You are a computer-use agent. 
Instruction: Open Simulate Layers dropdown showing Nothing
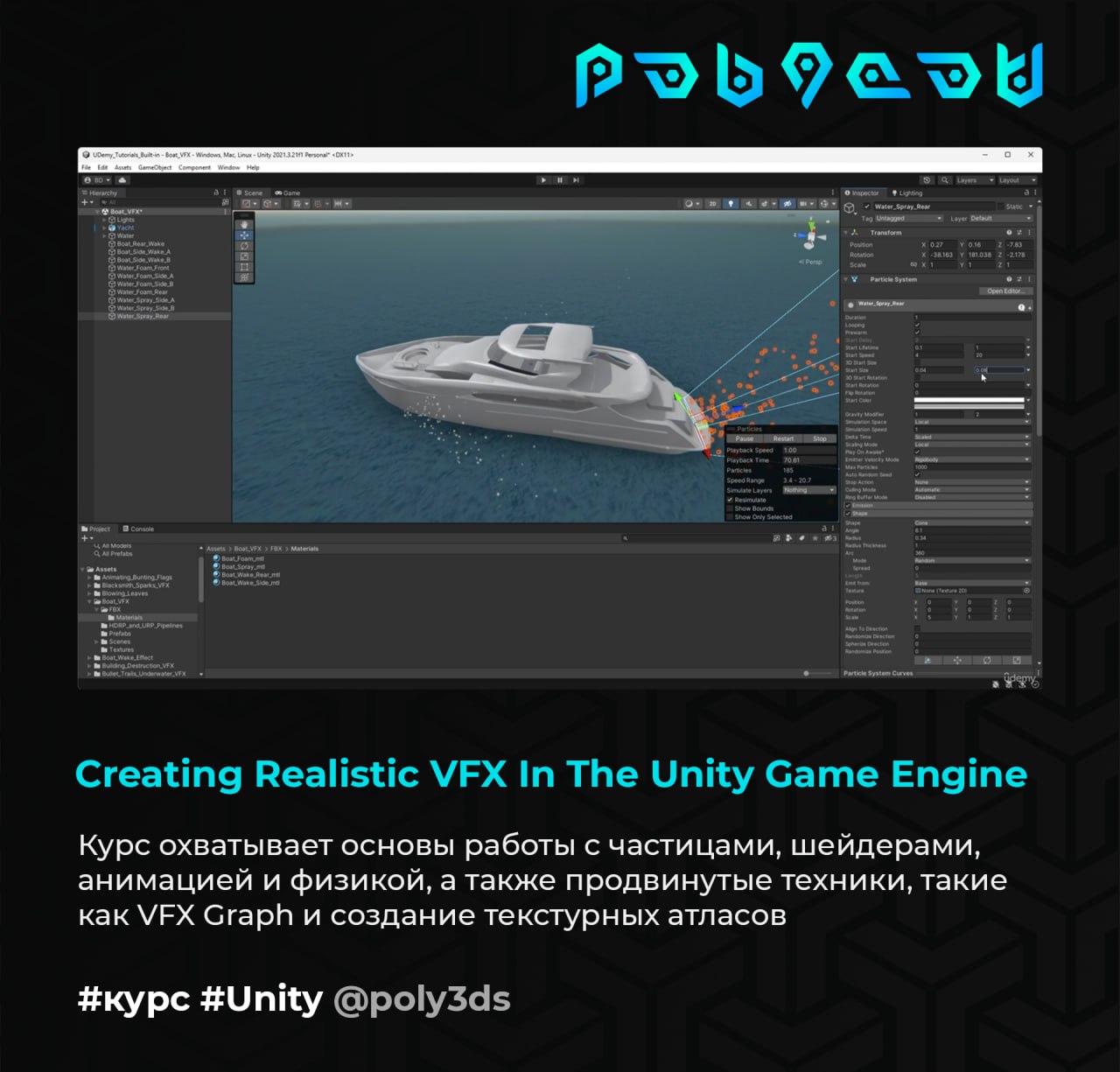809,490
